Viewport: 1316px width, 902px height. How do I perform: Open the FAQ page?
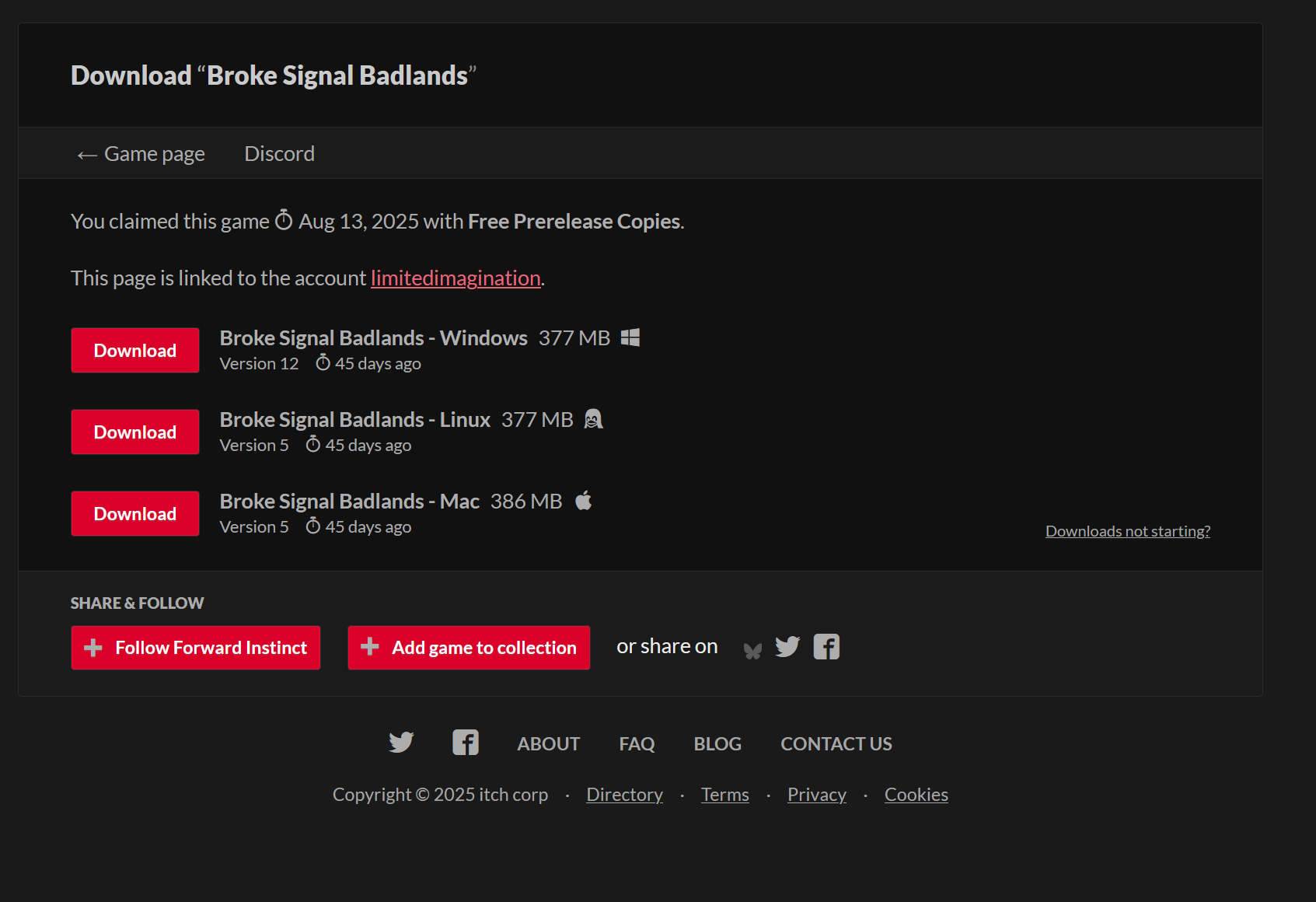point(637,744)
